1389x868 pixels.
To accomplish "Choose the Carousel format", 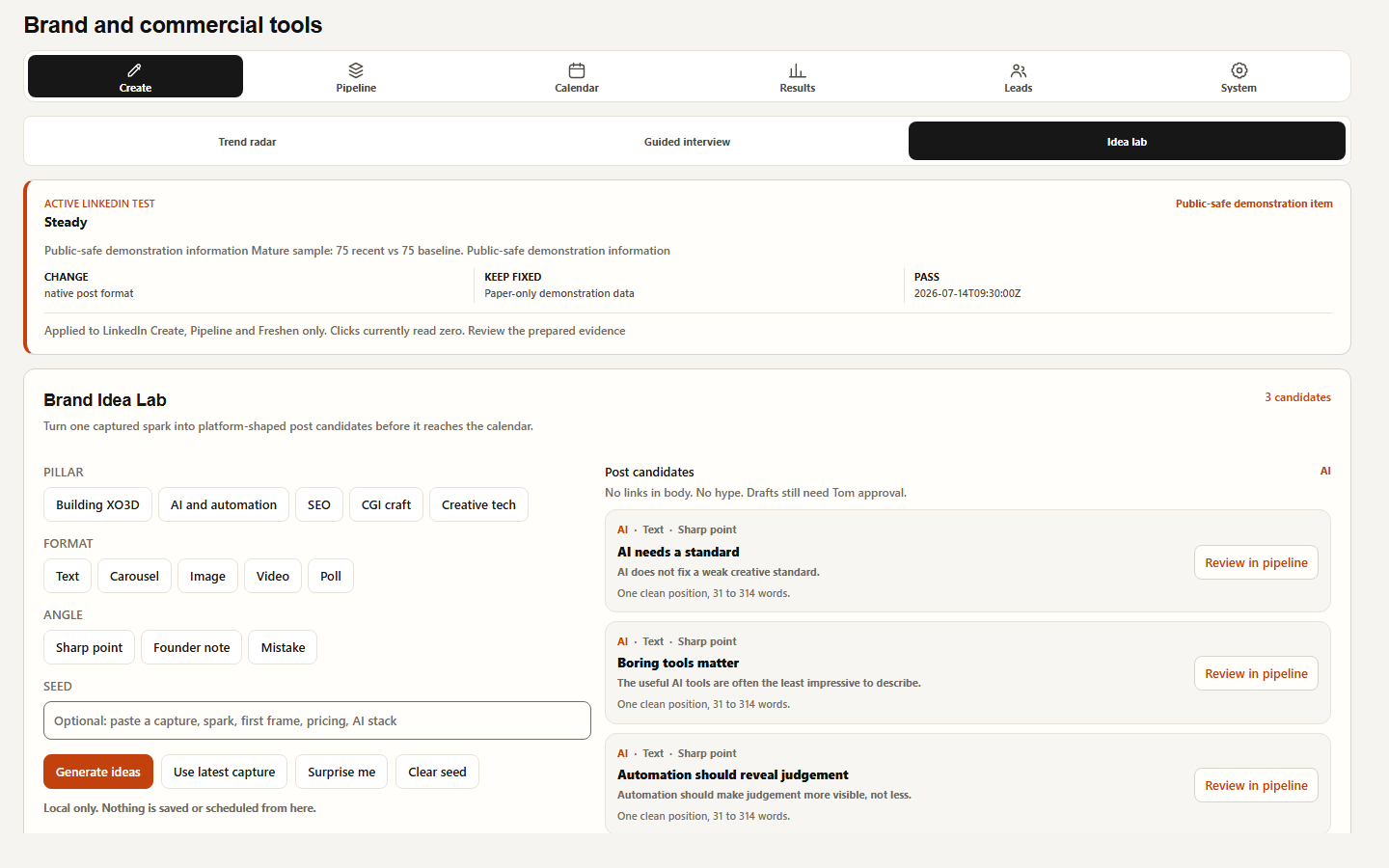I will tap(134, 576).
